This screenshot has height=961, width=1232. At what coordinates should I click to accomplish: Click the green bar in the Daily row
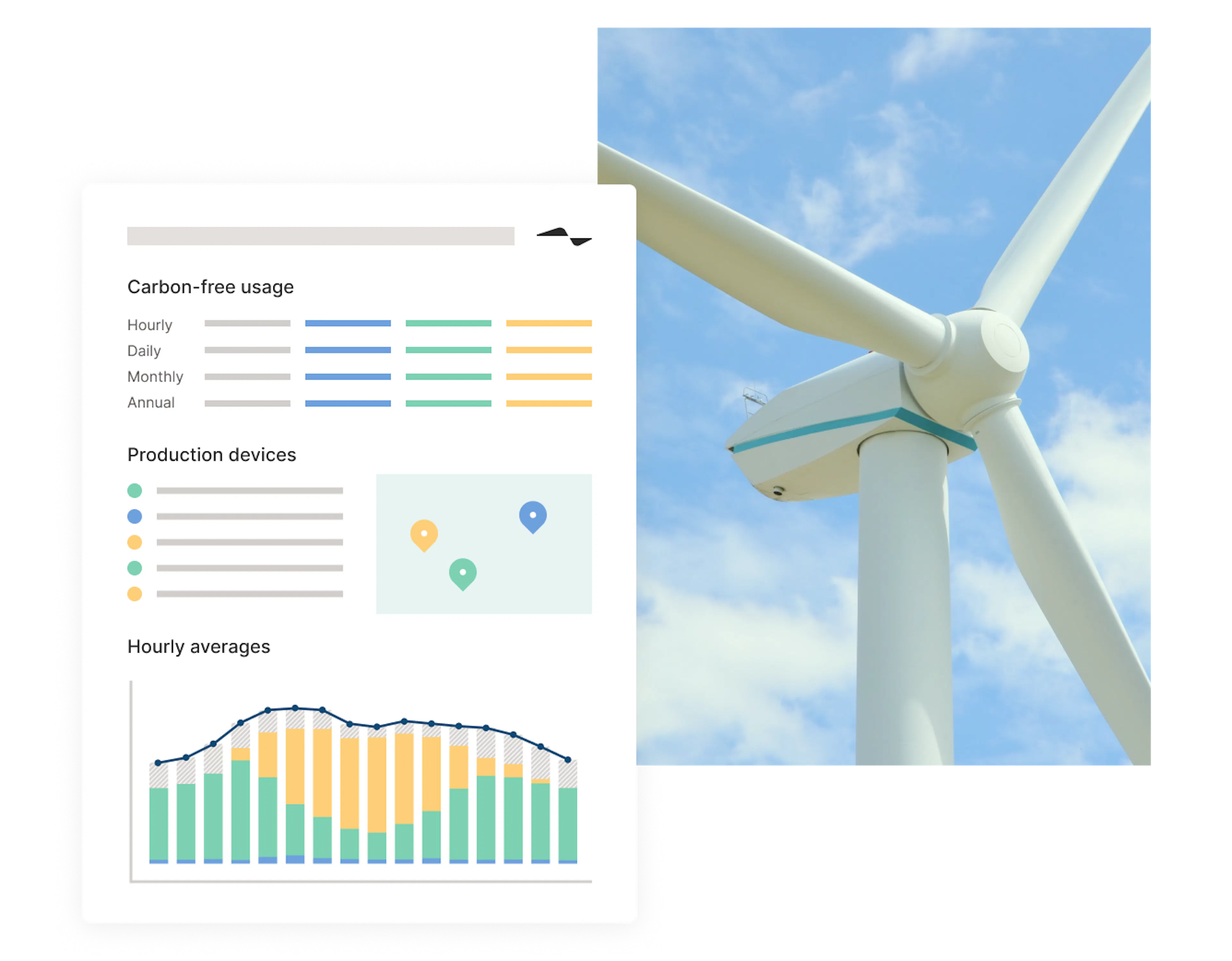[448, 350]
